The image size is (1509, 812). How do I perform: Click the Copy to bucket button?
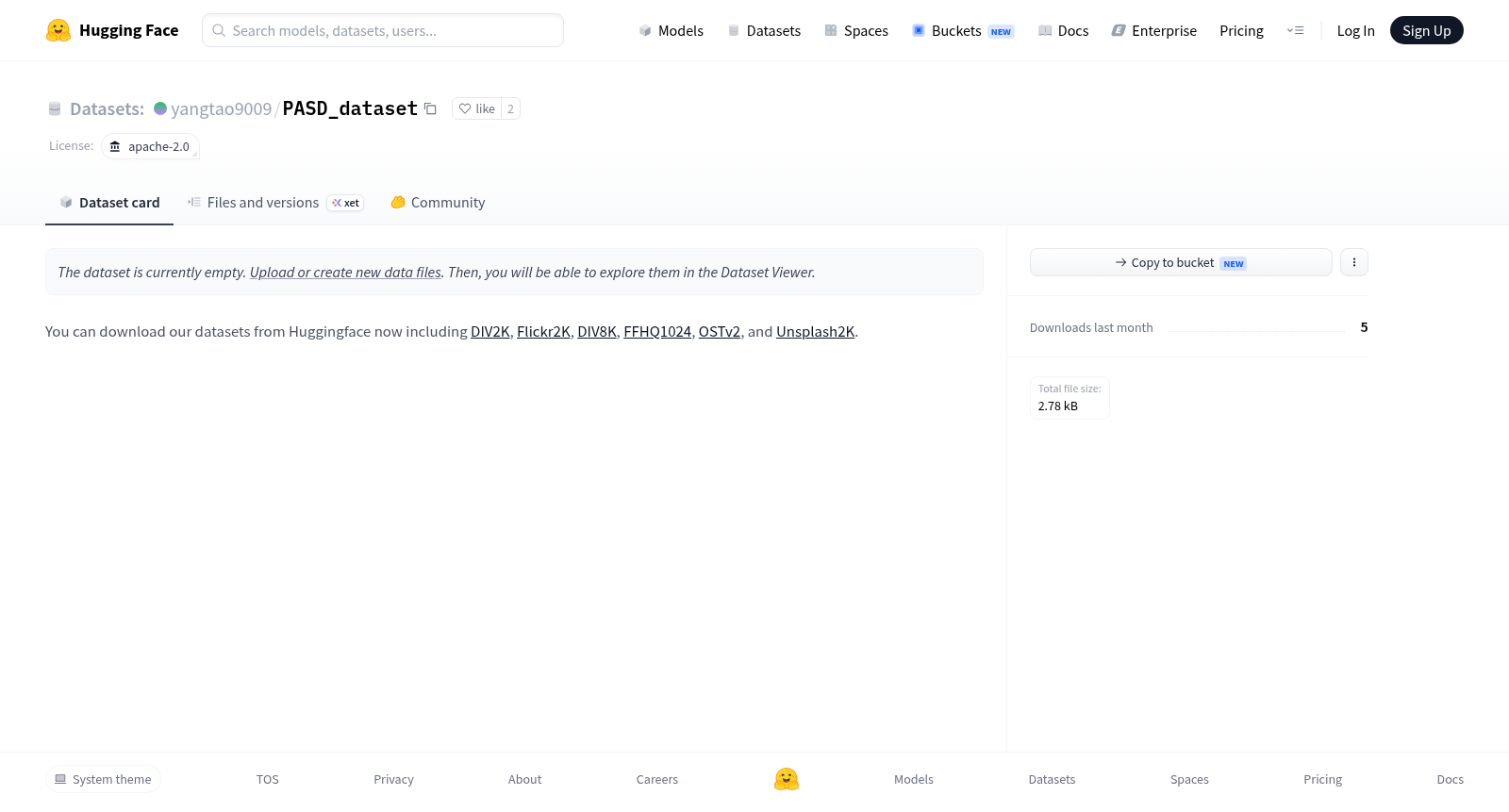(x=1181, y=262)
